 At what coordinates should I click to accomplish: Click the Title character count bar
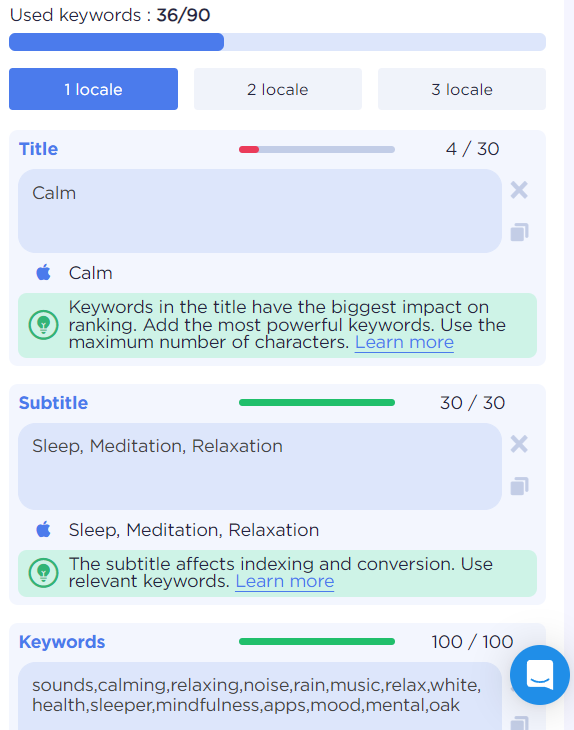point(317,149)
